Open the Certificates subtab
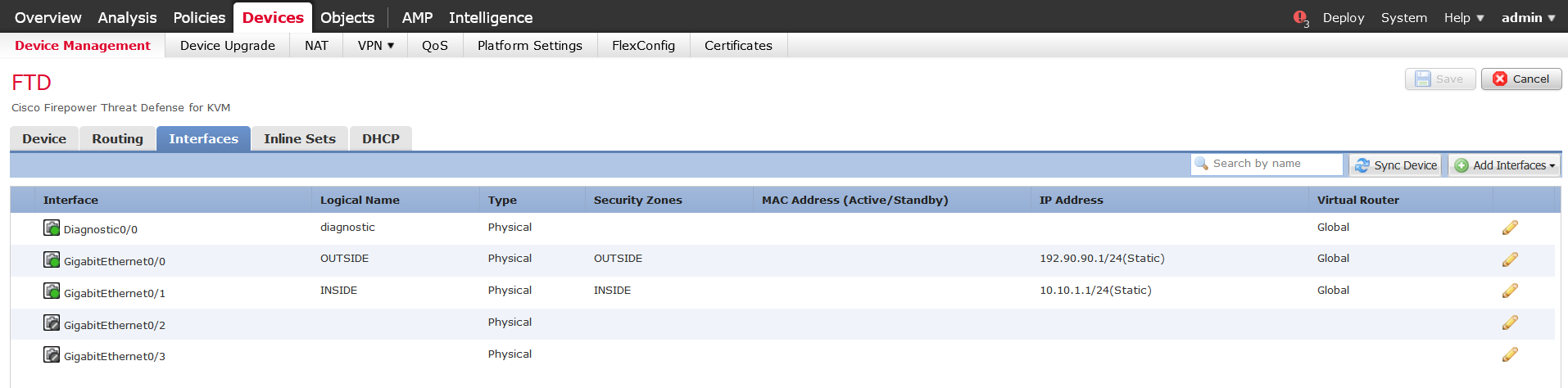 (738, 45)
